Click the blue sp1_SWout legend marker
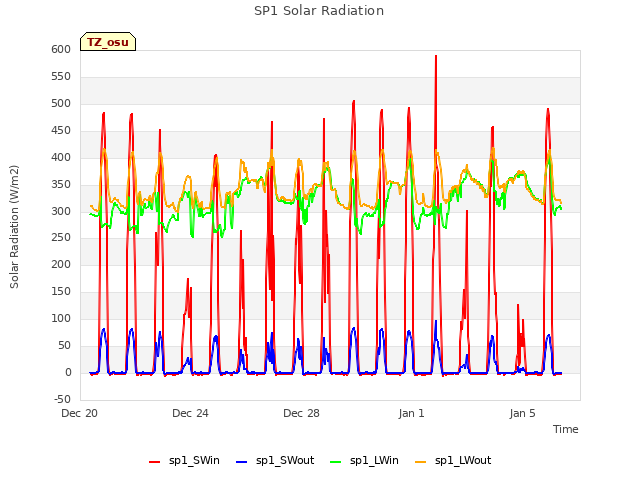This screenshot has width=640, height=480. (242, 462)
